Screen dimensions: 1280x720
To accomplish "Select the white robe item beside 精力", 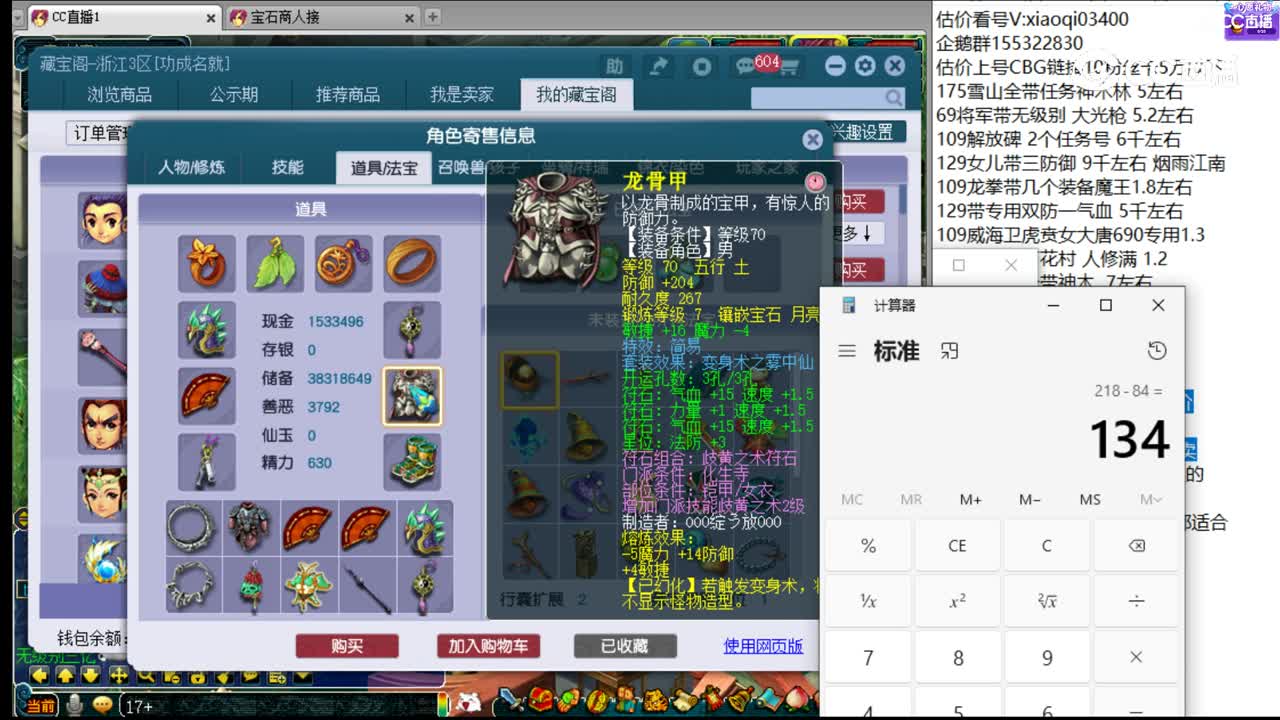I will tap(207, 462).
